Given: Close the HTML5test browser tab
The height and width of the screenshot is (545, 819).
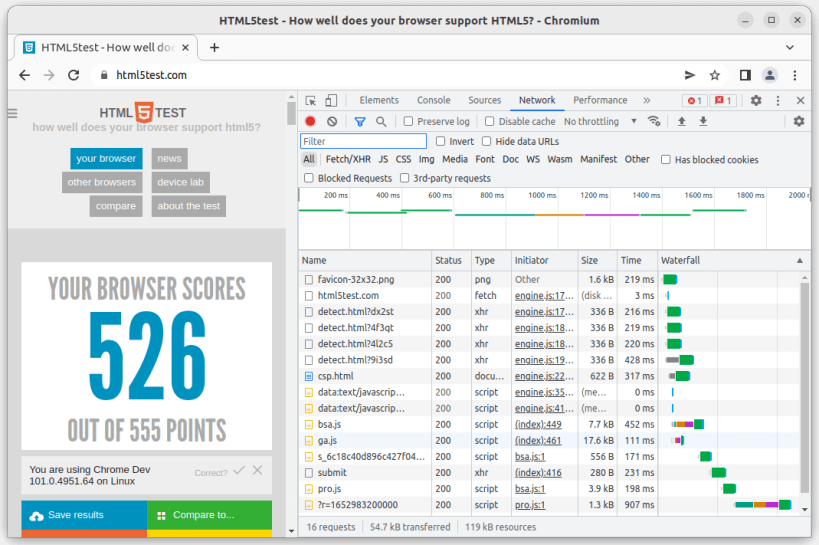Looking at the screenshot, I should (185, 48).
